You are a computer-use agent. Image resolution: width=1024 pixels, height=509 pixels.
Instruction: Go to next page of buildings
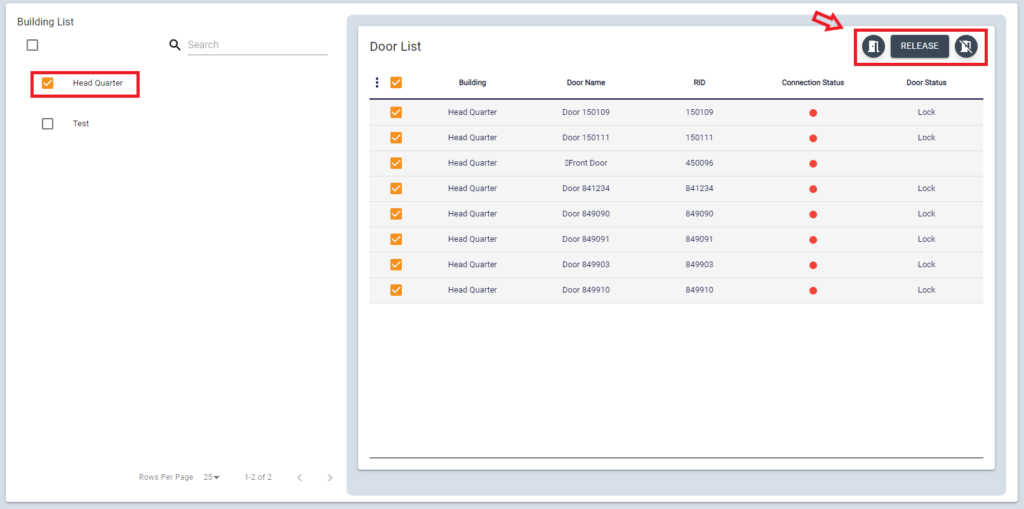[x=330, y=478]
